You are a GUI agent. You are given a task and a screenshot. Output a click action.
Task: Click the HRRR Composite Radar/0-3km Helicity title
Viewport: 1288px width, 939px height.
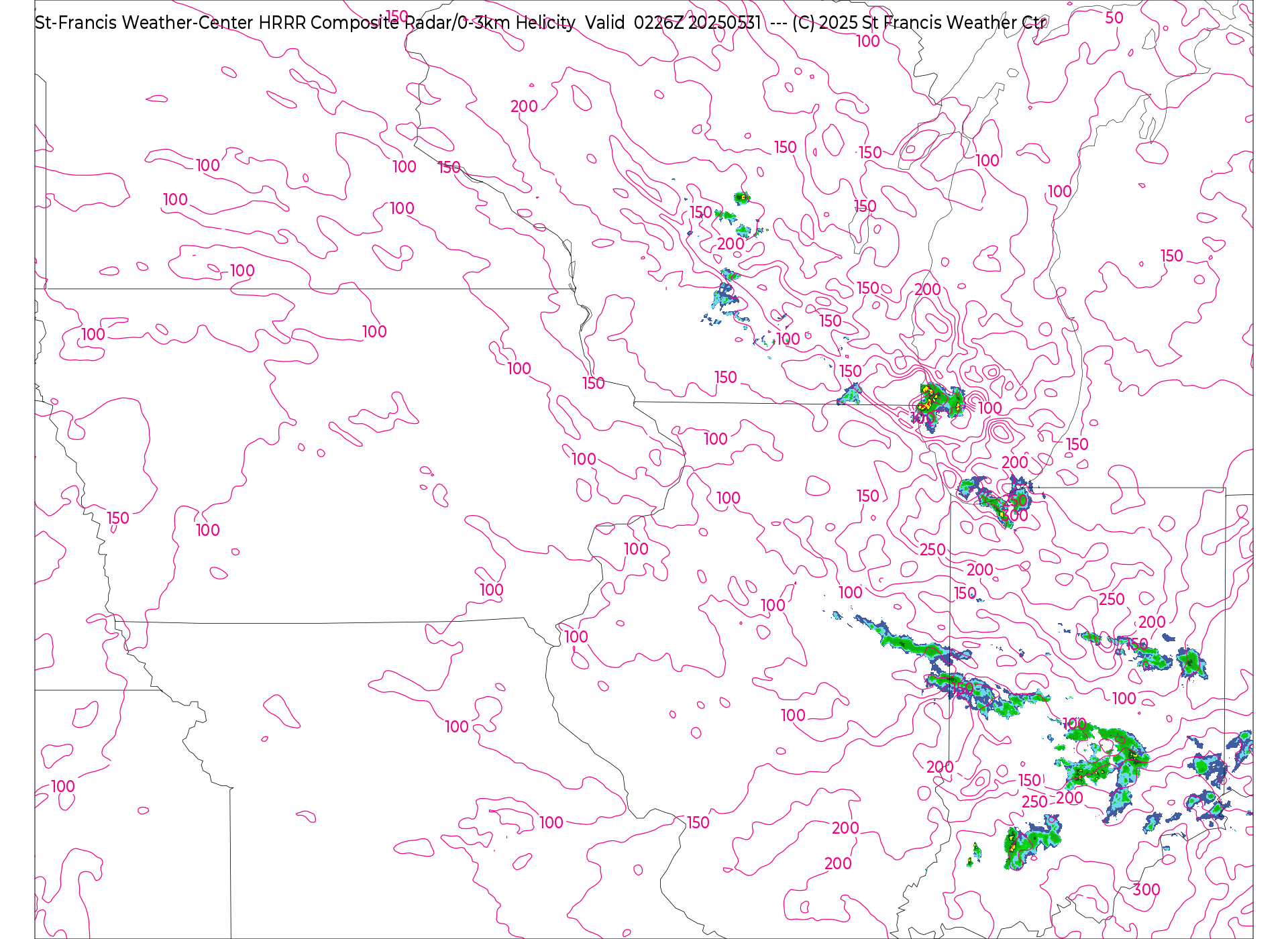click(x=417, y=23)
